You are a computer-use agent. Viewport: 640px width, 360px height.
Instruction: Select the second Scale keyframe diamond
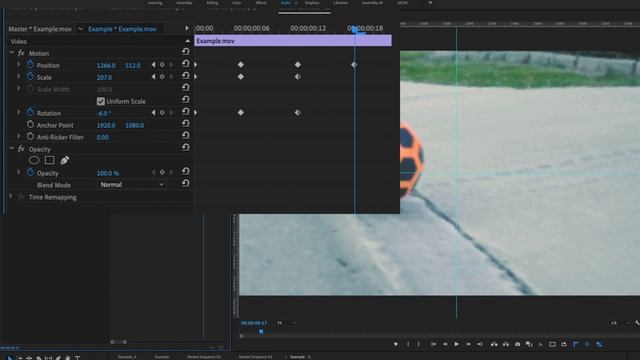point(298,76)
